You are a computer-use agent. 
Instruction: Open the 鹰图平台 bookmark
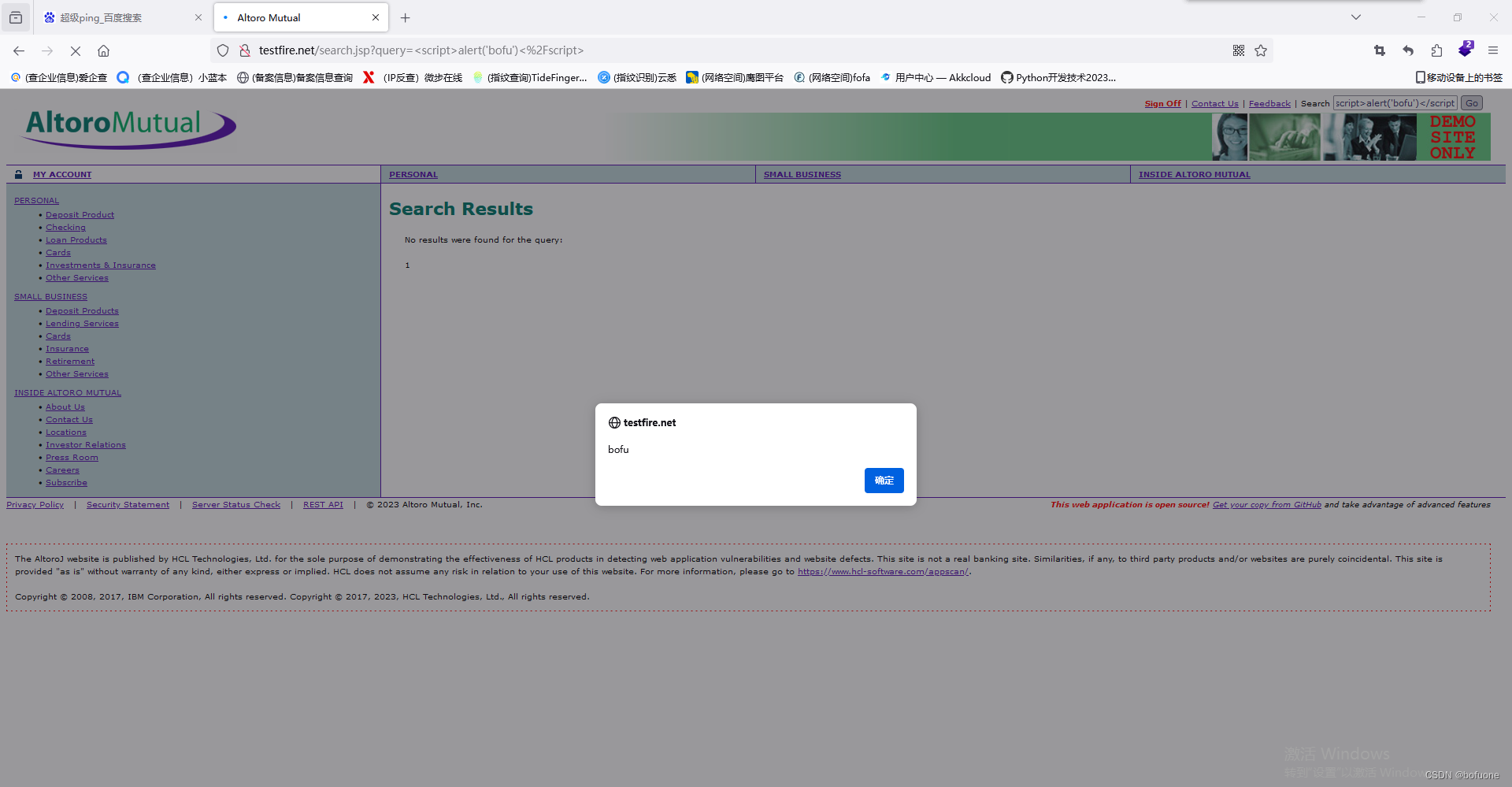click(735, 77)
